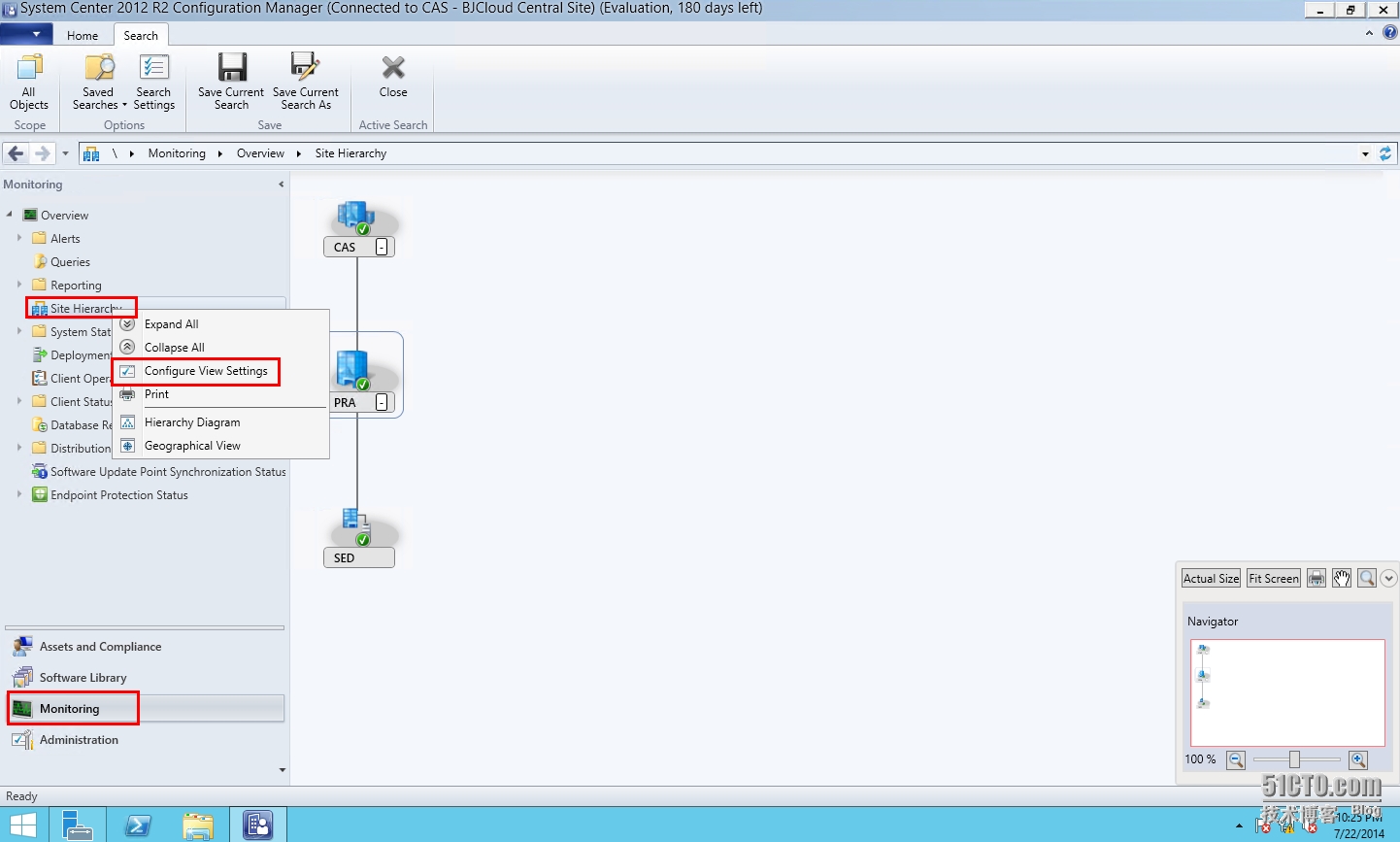Viewport: 1400px width, 842px height.
Task: Zoom out with the minus magnifier
Action: [1235, 759]
